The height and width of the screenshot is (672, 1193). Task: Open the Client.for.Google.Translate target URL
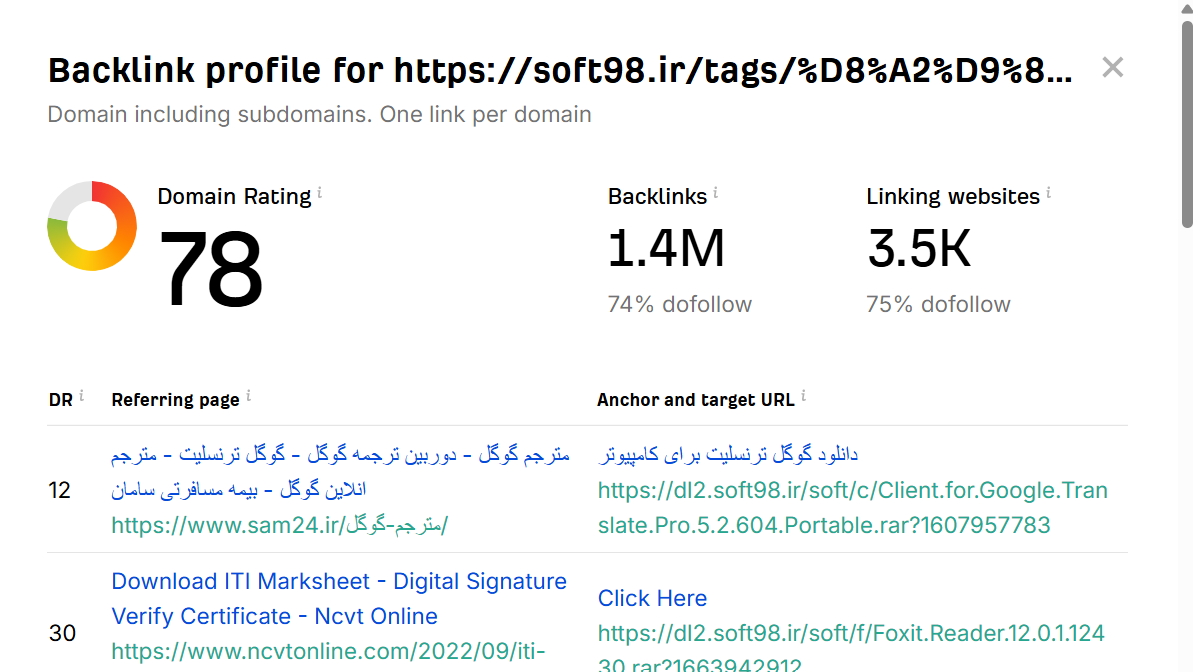(x=852, y=508)
